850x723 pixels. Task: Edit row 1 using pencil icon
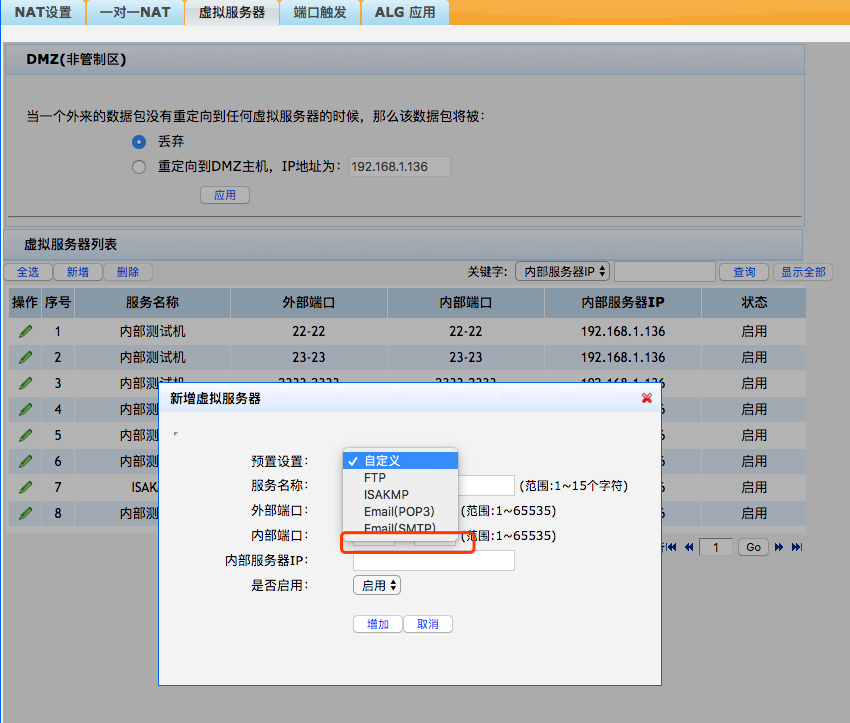coord(25,331)
